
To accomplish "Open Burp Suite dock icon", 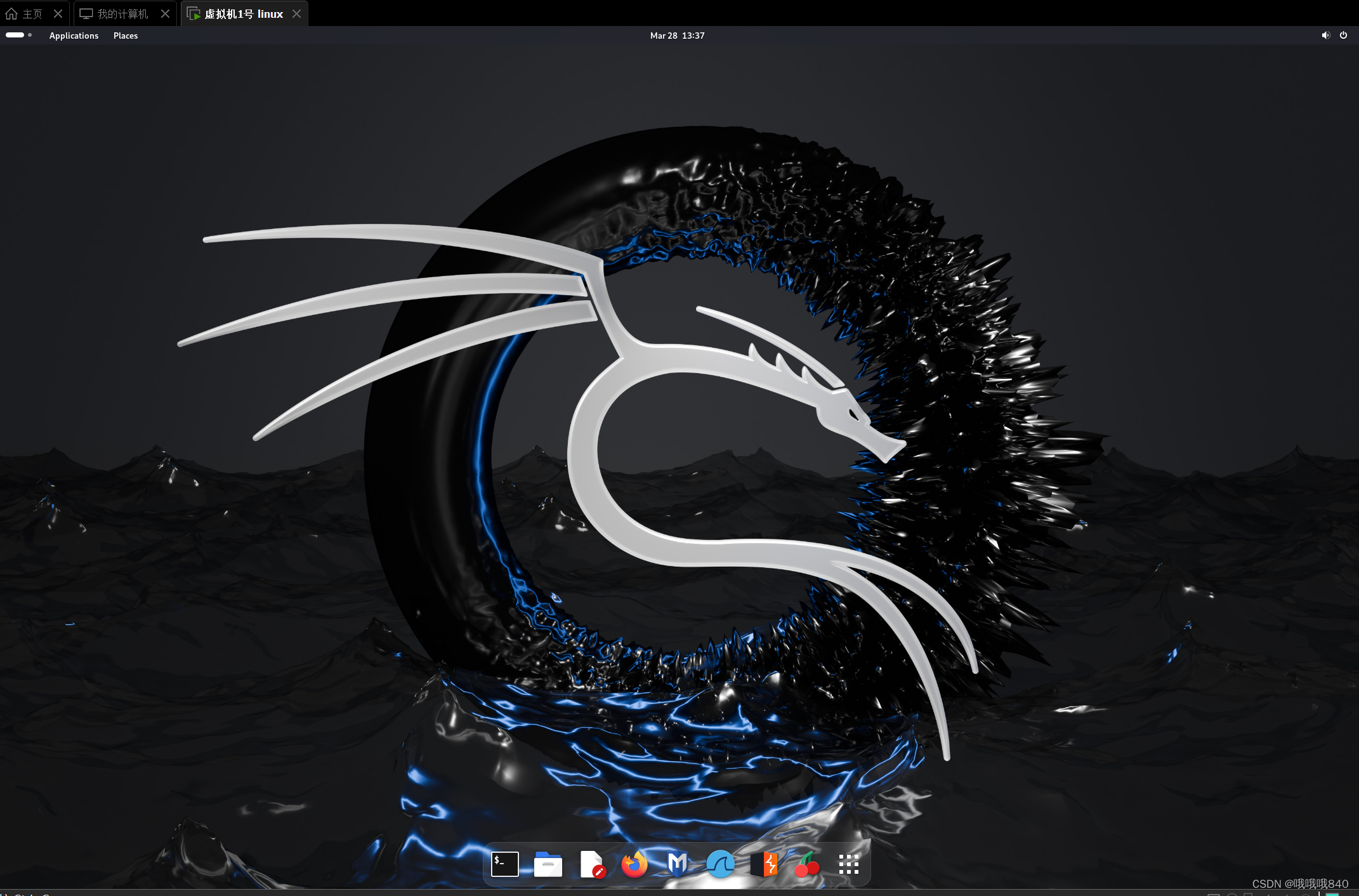I will pyautogui.click(x=764, y=864).
